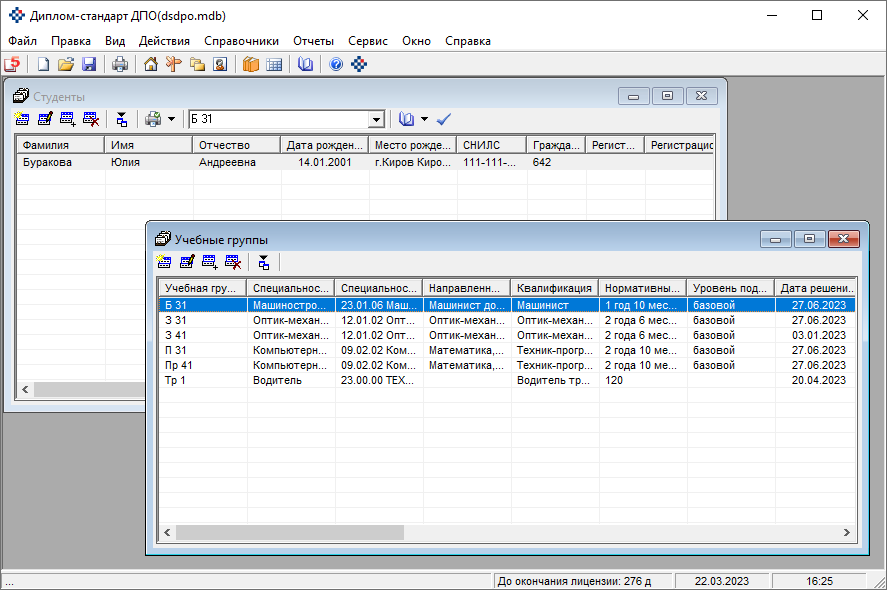
Task: Open the book icon dropdown arrow in Студенты
Action: (x=424, y=119)
